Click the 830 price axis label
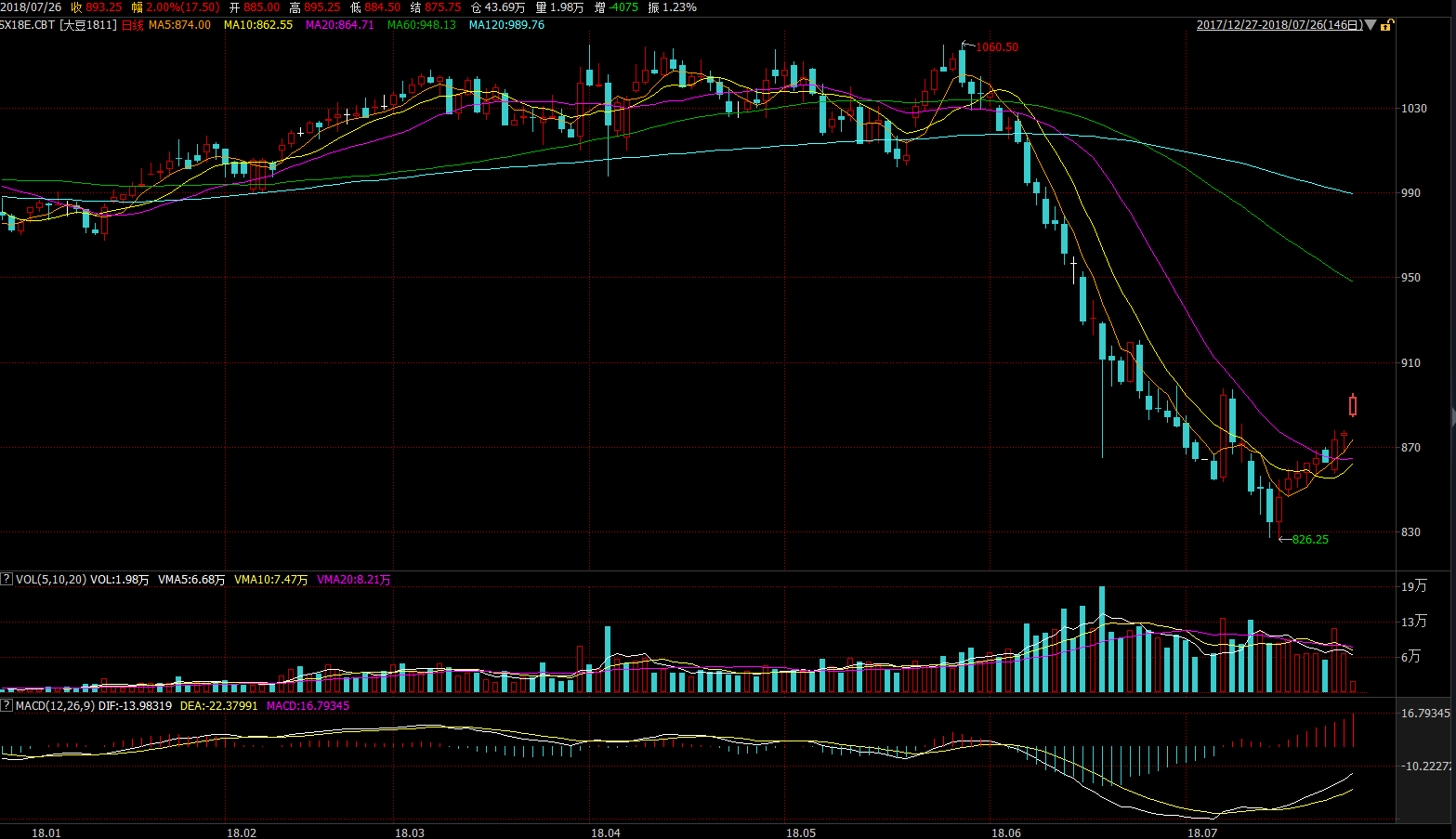Image resolution: width=1456 pixels, height=839 pixels. 1410,532
